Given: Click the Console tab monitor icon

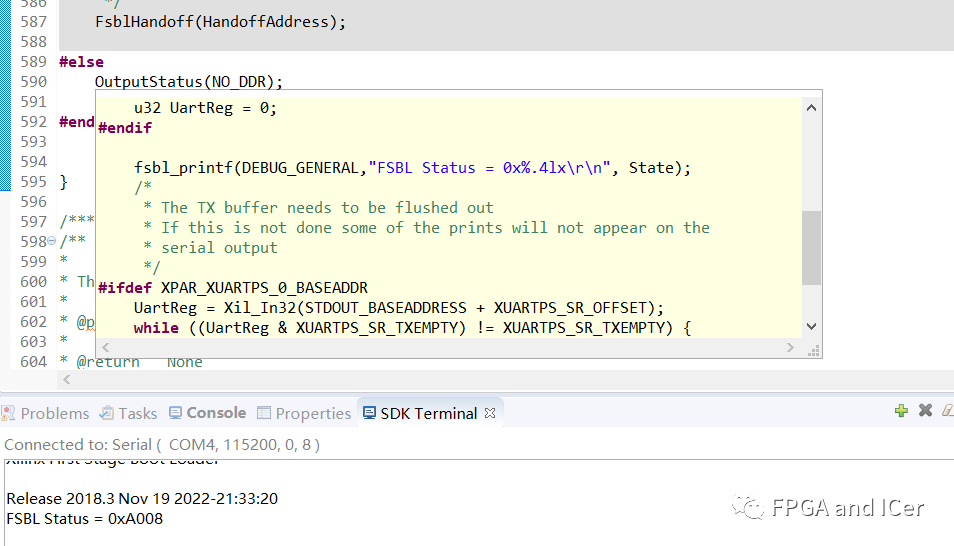Looking at the screenshot, I should [x=175, y=413].
